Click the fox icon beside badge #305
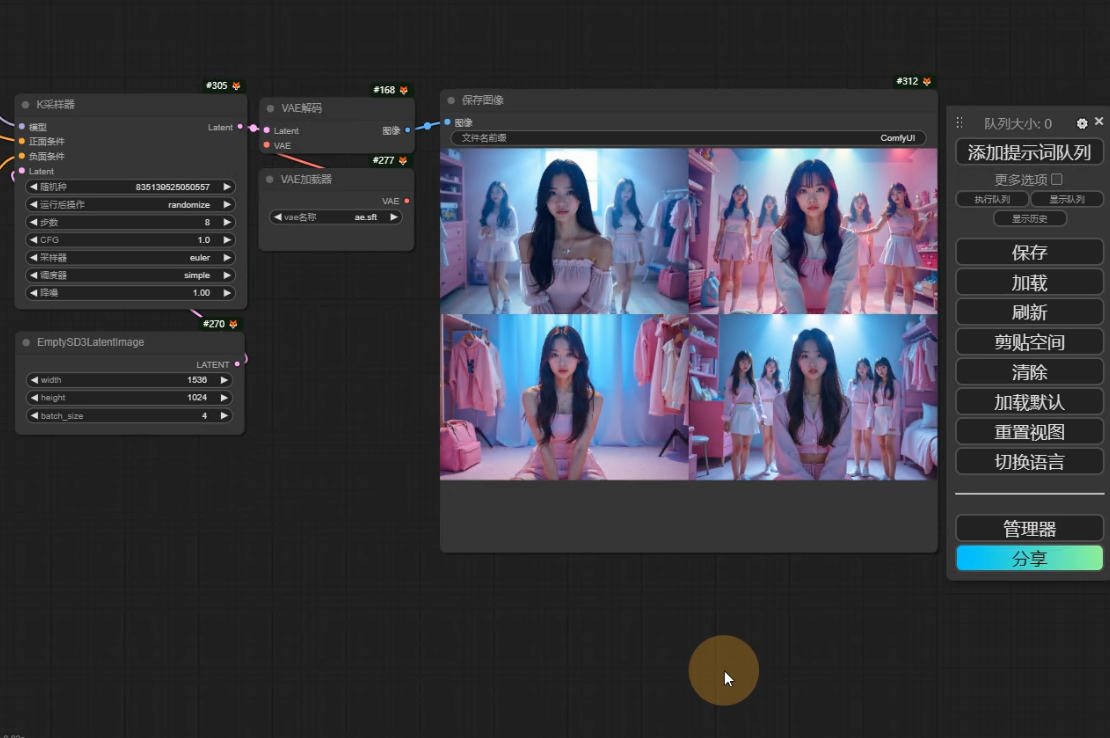The height and width of the screenshot is (738, 1110). (237, 86)
